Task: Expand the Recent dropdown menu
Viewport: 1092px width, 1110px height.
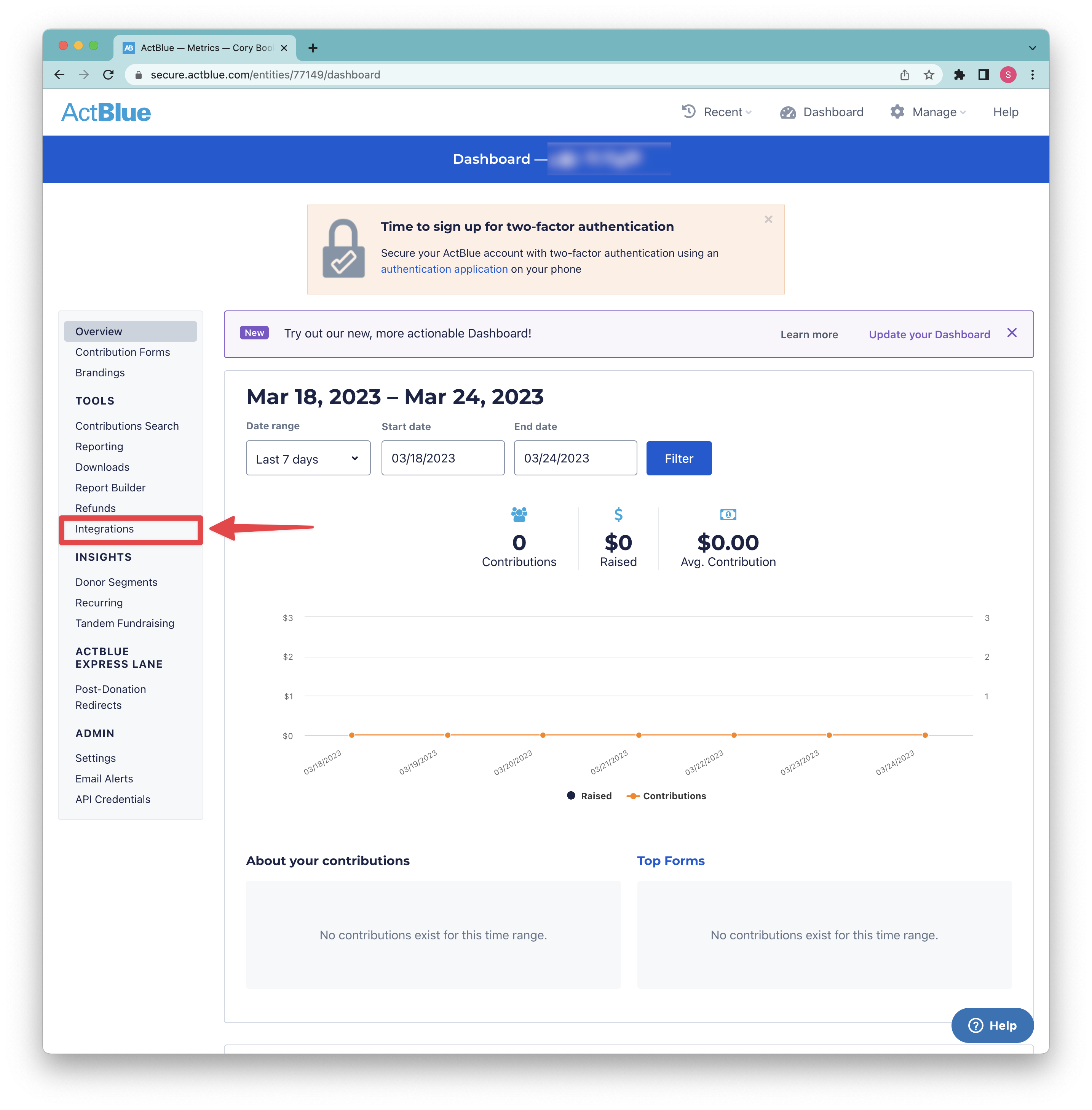Action: [716, 112]
